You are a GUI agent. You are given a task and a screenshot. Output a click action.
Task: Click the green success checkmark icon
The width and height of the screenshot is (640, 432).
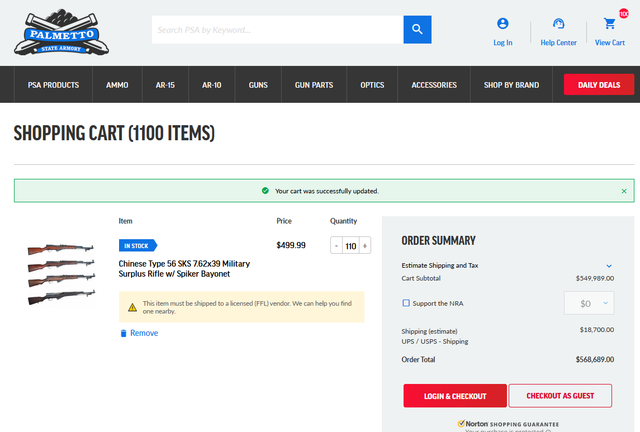point(265,191)
